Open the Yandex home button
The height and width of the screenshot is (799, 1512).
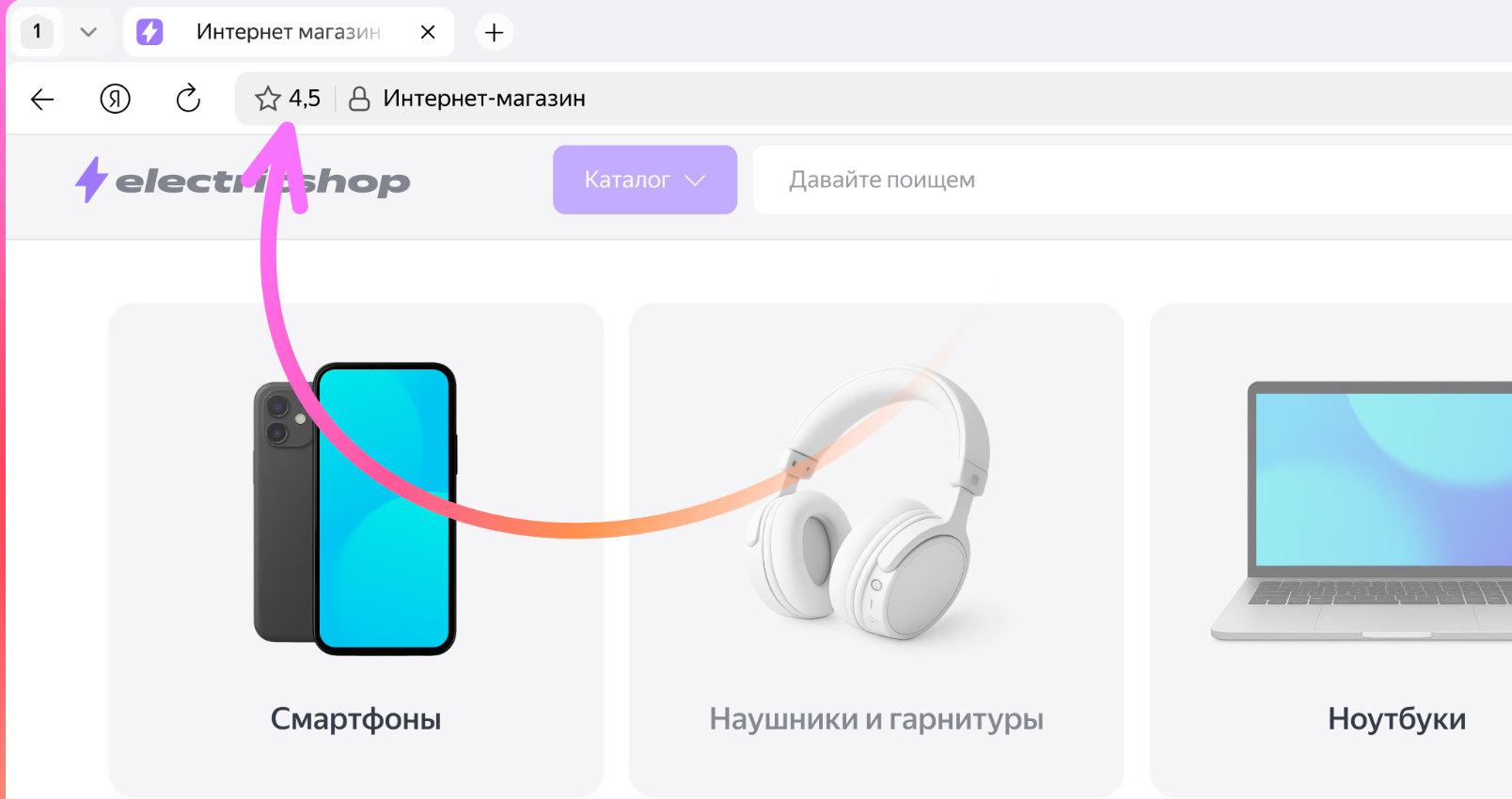(116, 99)
